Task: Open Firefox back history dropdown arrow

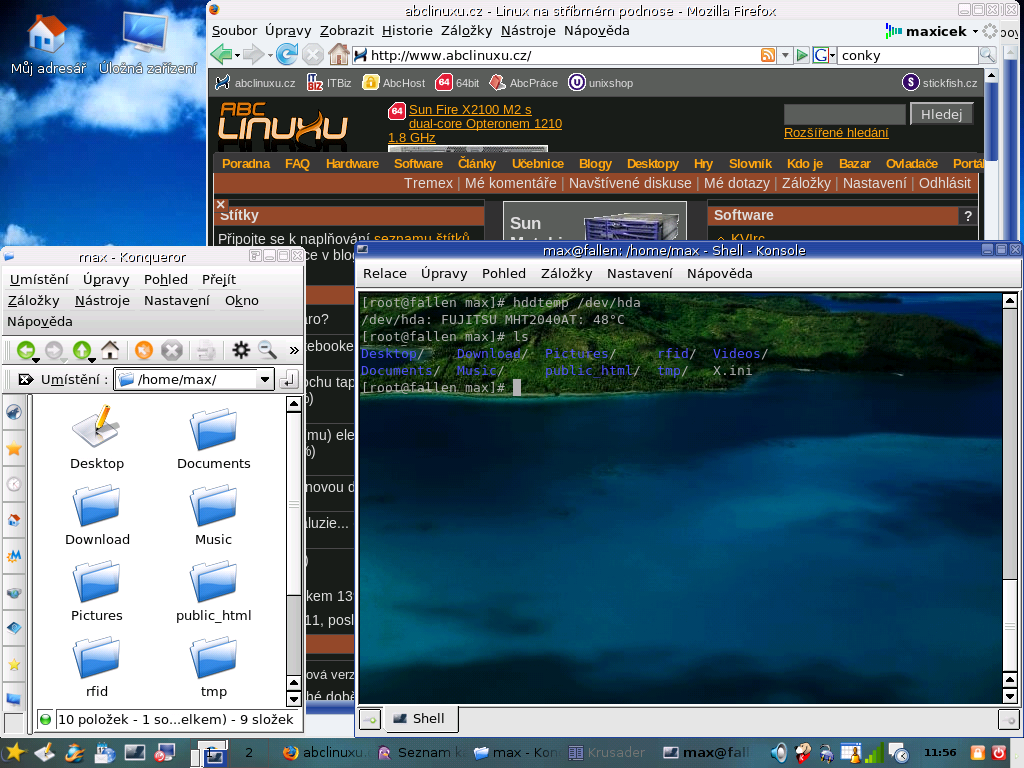Action: pos(237,56)
